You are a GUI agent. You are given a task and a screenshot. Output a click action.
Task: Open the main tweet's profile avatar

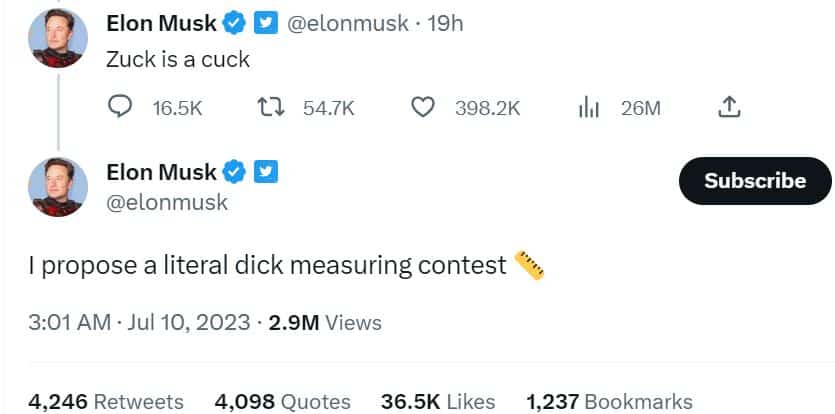tap(58, 186)
